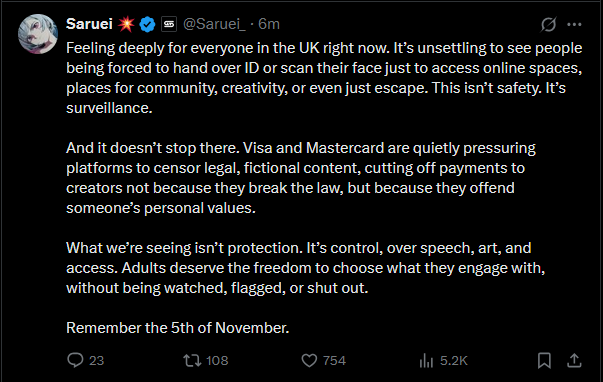
Task: Click the 5.2K view count
Action: point(454,361)
